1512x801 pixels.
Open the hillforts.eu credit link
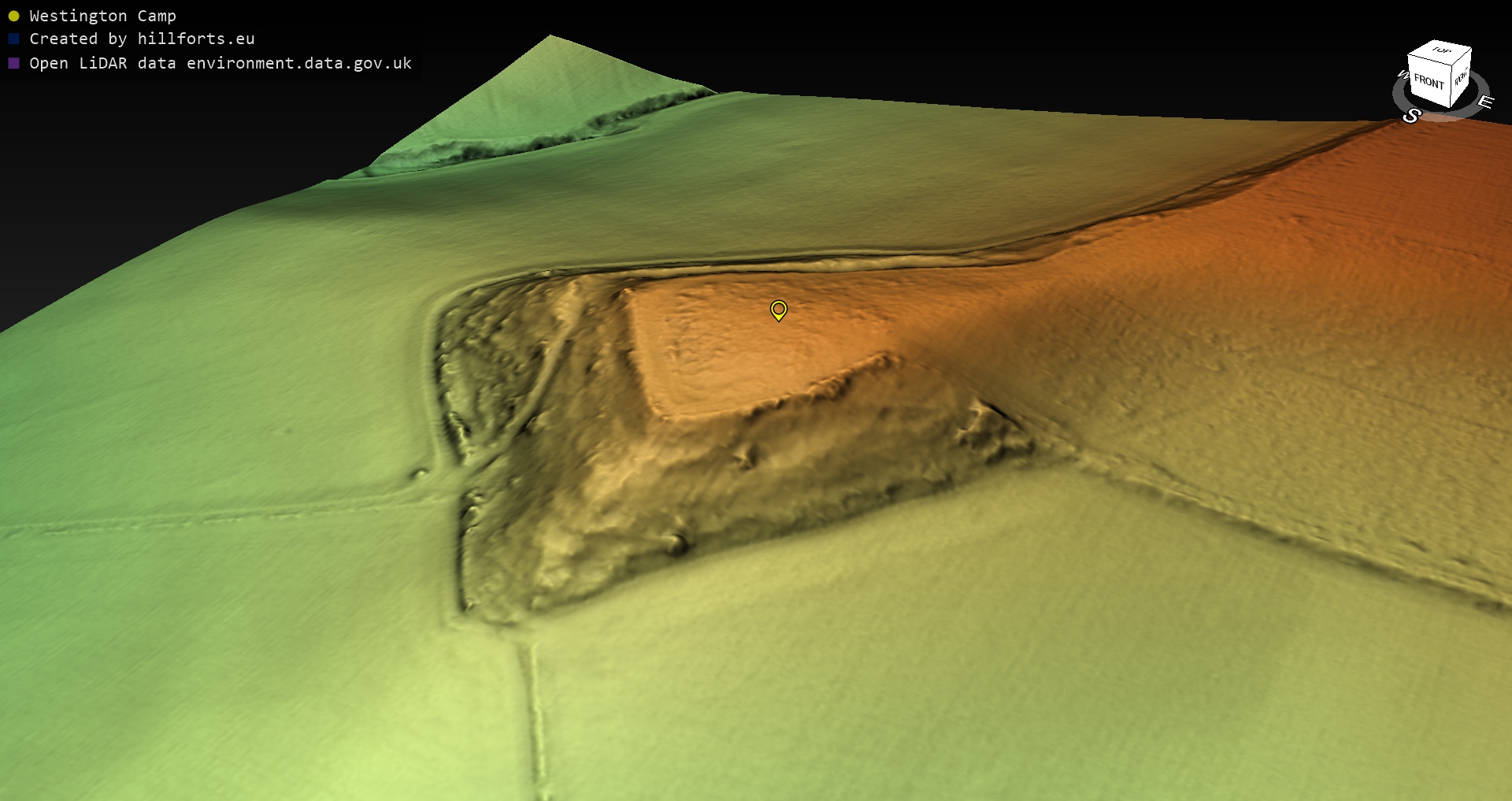[196, 39]
